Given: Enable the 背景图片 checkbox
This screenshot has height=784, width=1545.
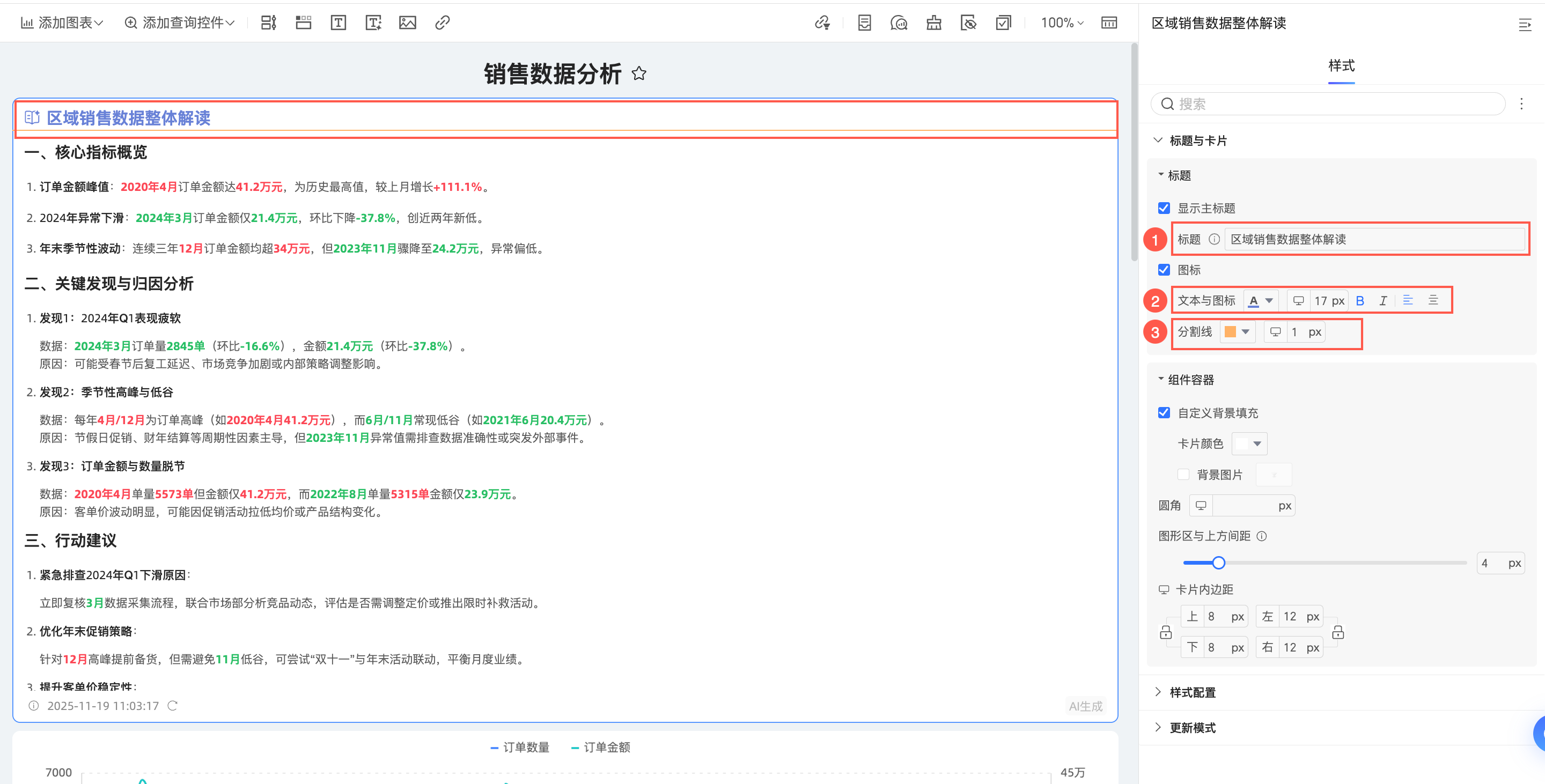Looking at the screenshot, I should click(1183, 474).
